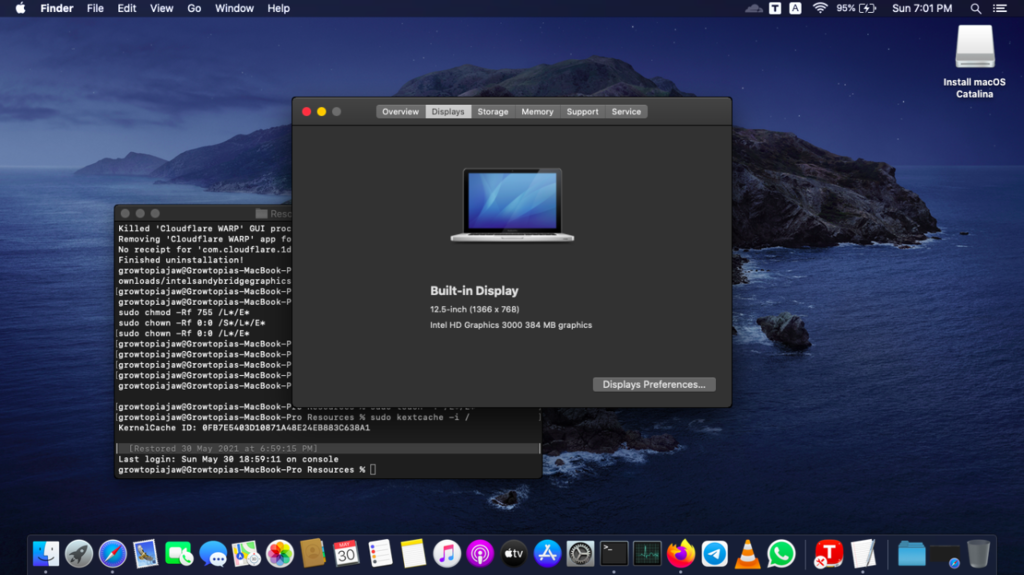Show the Service tab
Screen dimensions: 1024x575
[626, 112]
